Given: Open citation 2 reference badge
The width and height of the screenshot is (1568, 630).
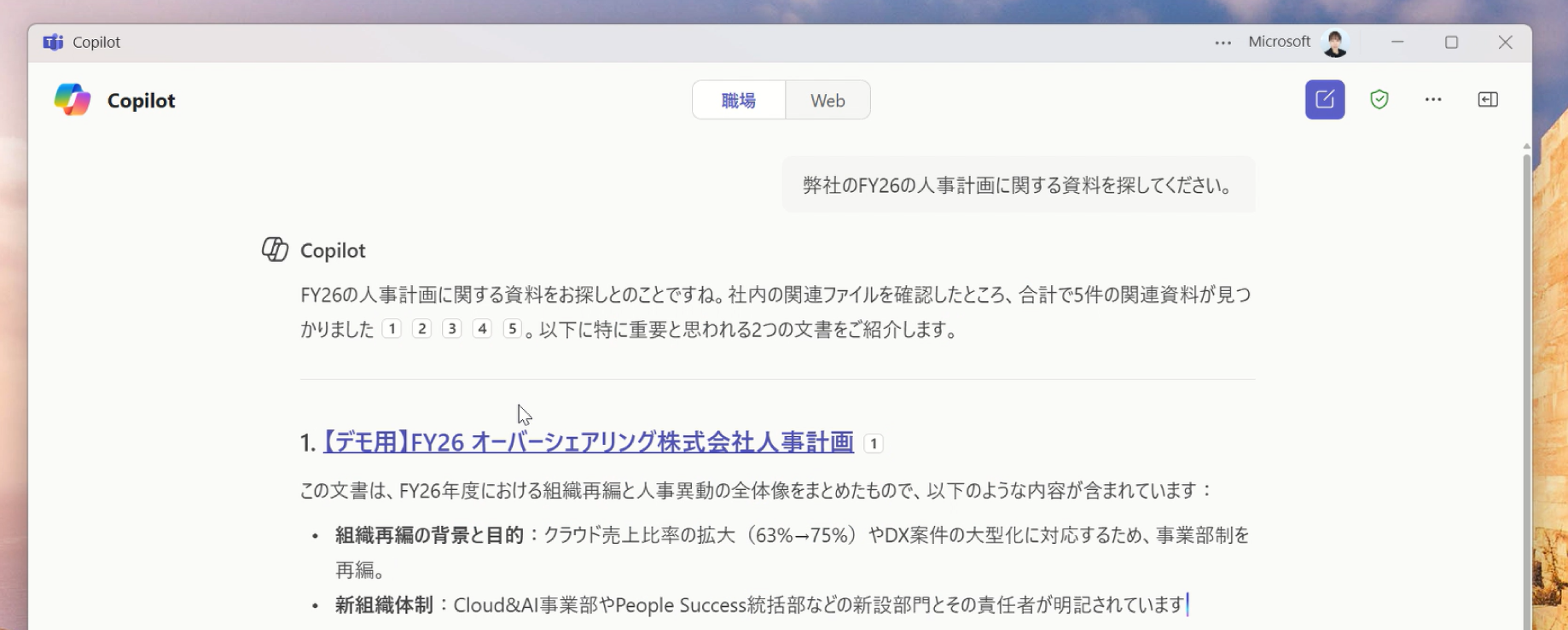Looking at the screenshot, I should [421, 329].
